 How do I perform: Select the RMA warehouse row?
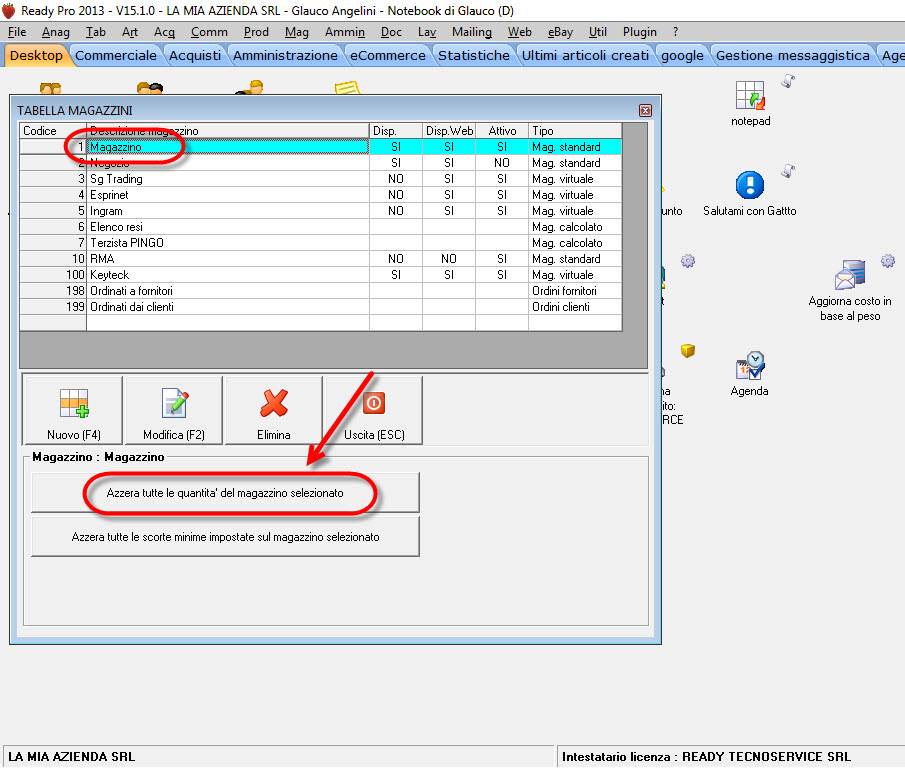321,259
